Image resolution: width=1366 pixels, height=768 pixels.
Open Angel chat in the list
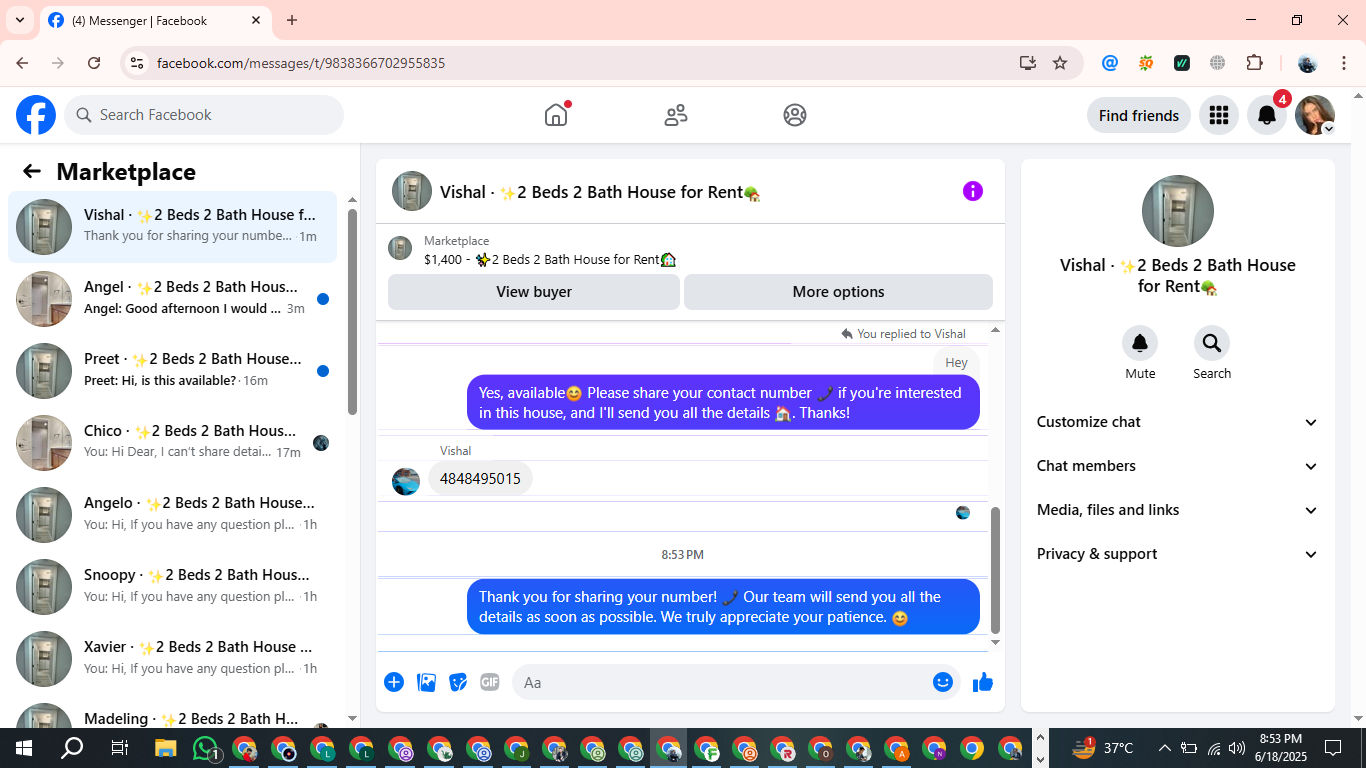coord(172,298)
